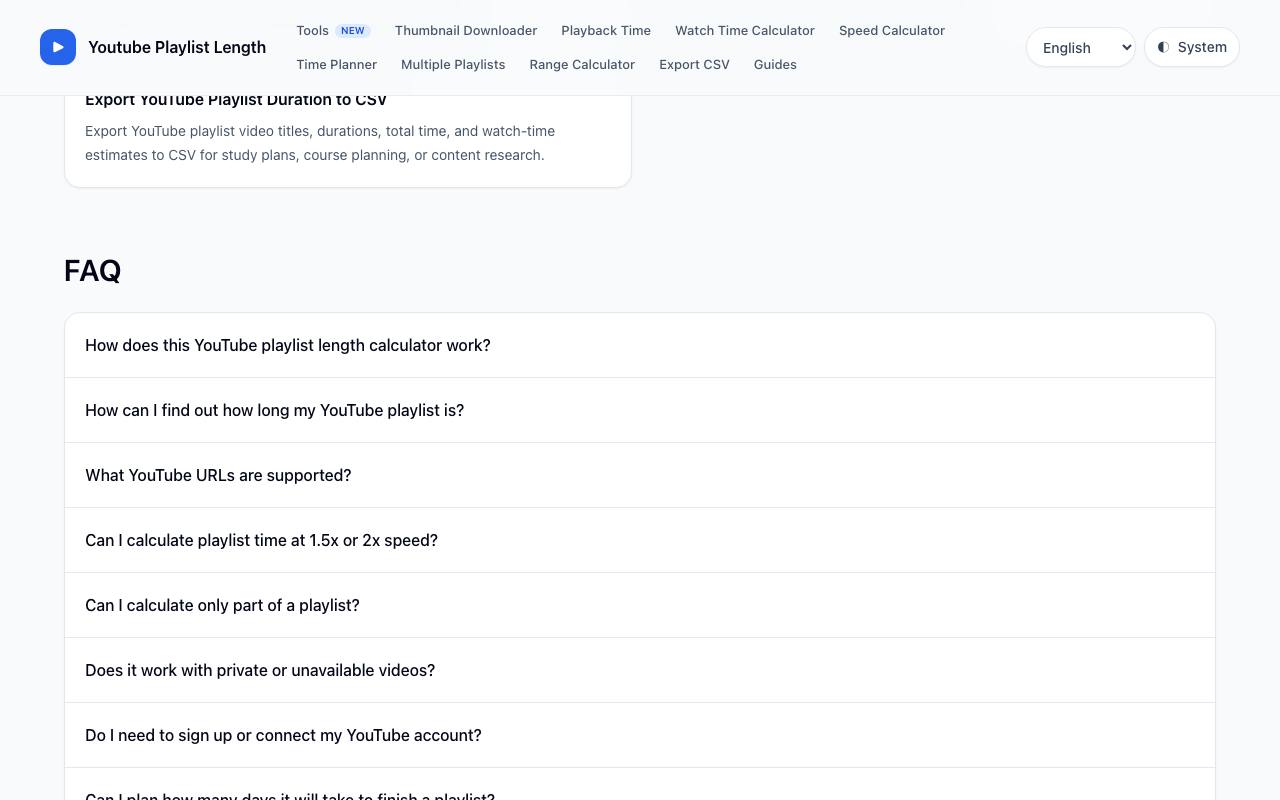Navigate to Watch Time Calculator
This screenshot has width=1280, height=800.
pyautogui.click(x=745, y=30)
